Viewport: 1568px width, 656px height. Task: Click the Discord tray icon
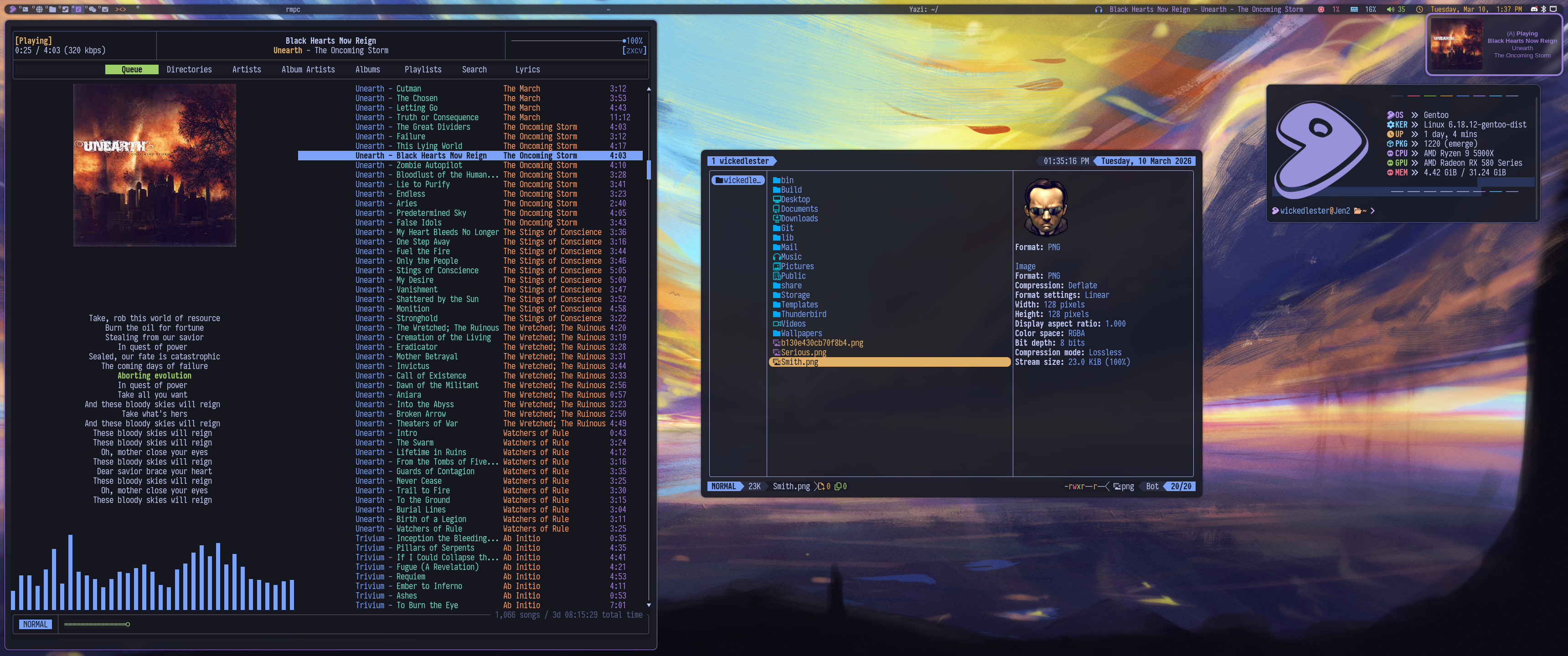[x=1534, y=9]
